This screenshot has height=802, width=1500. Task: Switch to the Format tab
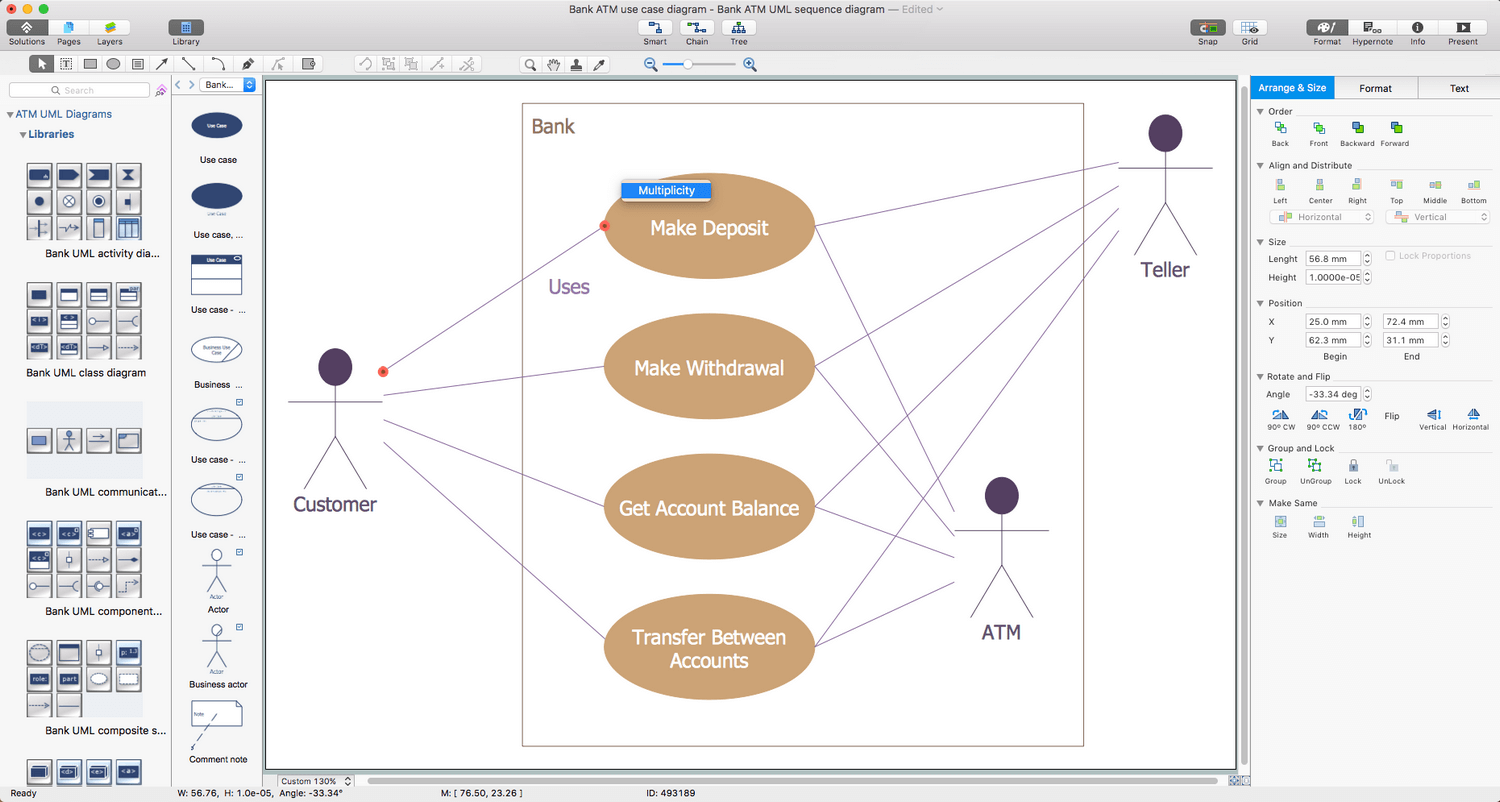click(1376, 88)
